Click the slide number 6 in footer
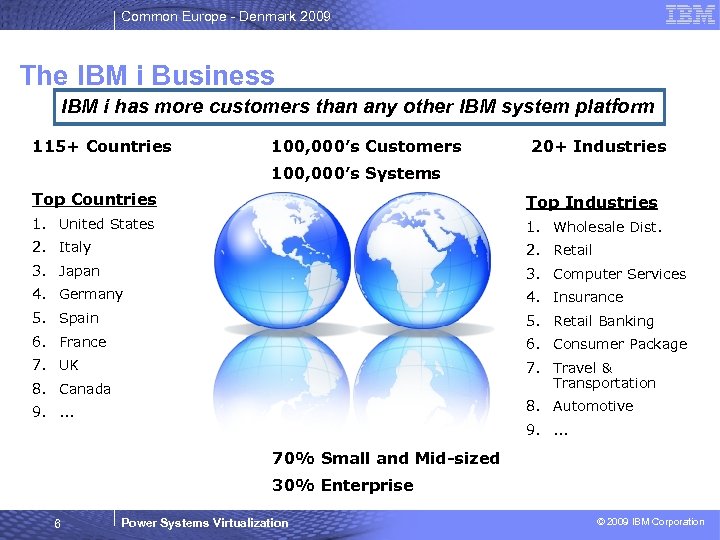Viewport: 720px width, 540px height. [57, 524]
